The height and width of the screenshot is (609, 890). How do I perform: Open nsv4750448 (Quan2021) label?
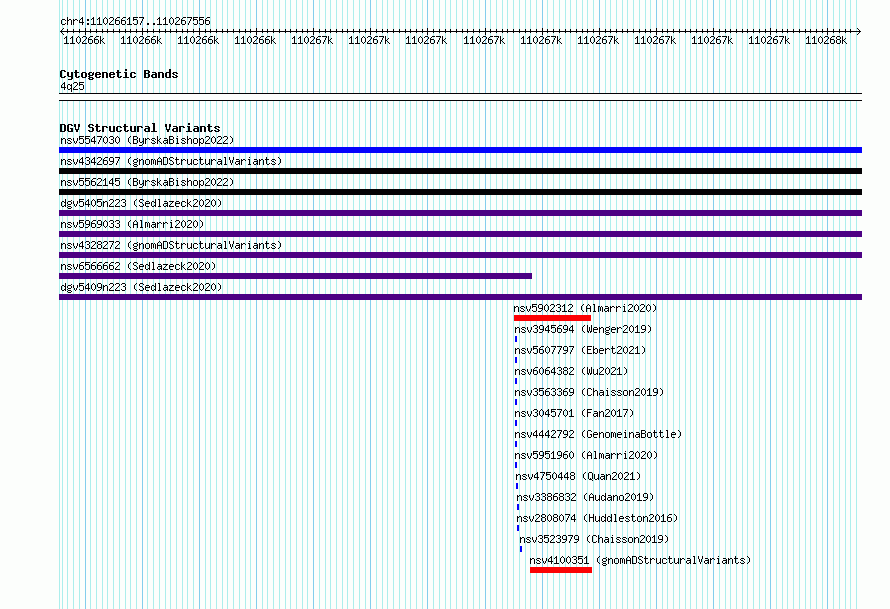point(578,476)
